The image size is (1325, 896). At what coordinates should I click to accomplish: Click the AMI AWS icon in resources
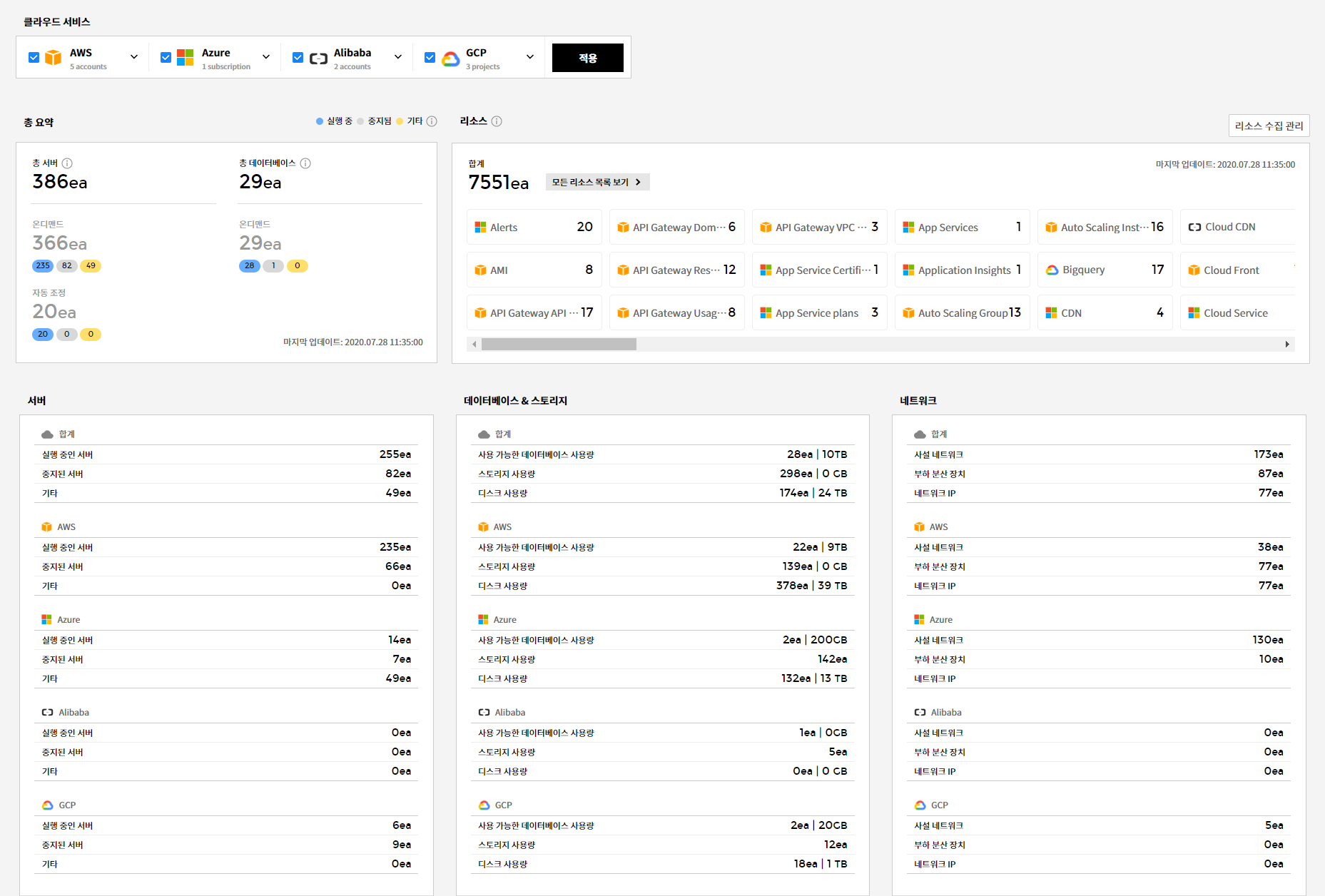coord(480,270)
